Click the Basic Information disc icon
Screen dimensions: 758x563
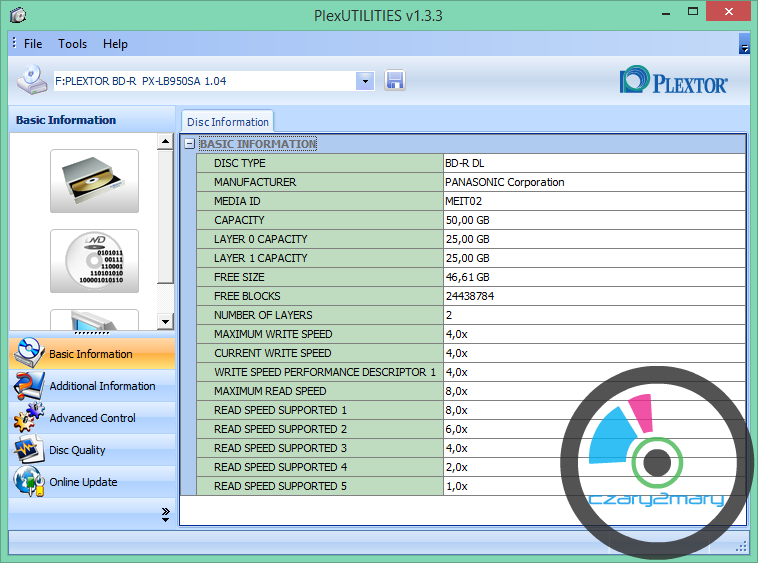click(x=29, y=354)
